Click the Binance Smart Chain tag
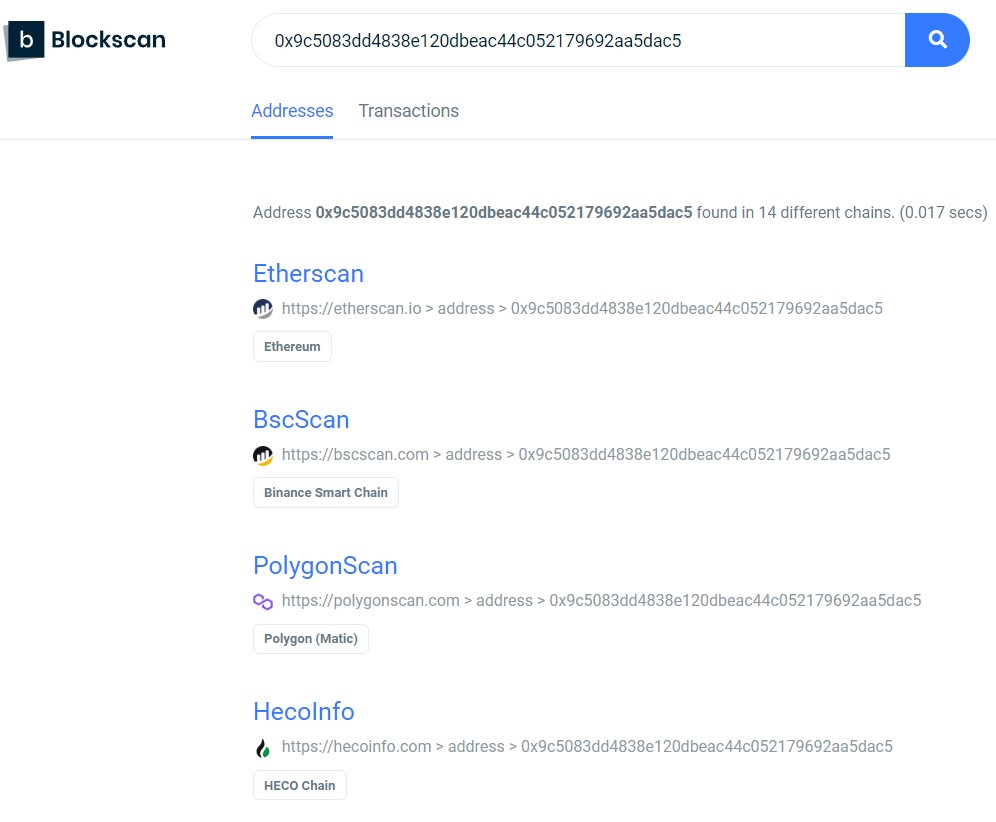996x822 pixels. click(326, 493)
